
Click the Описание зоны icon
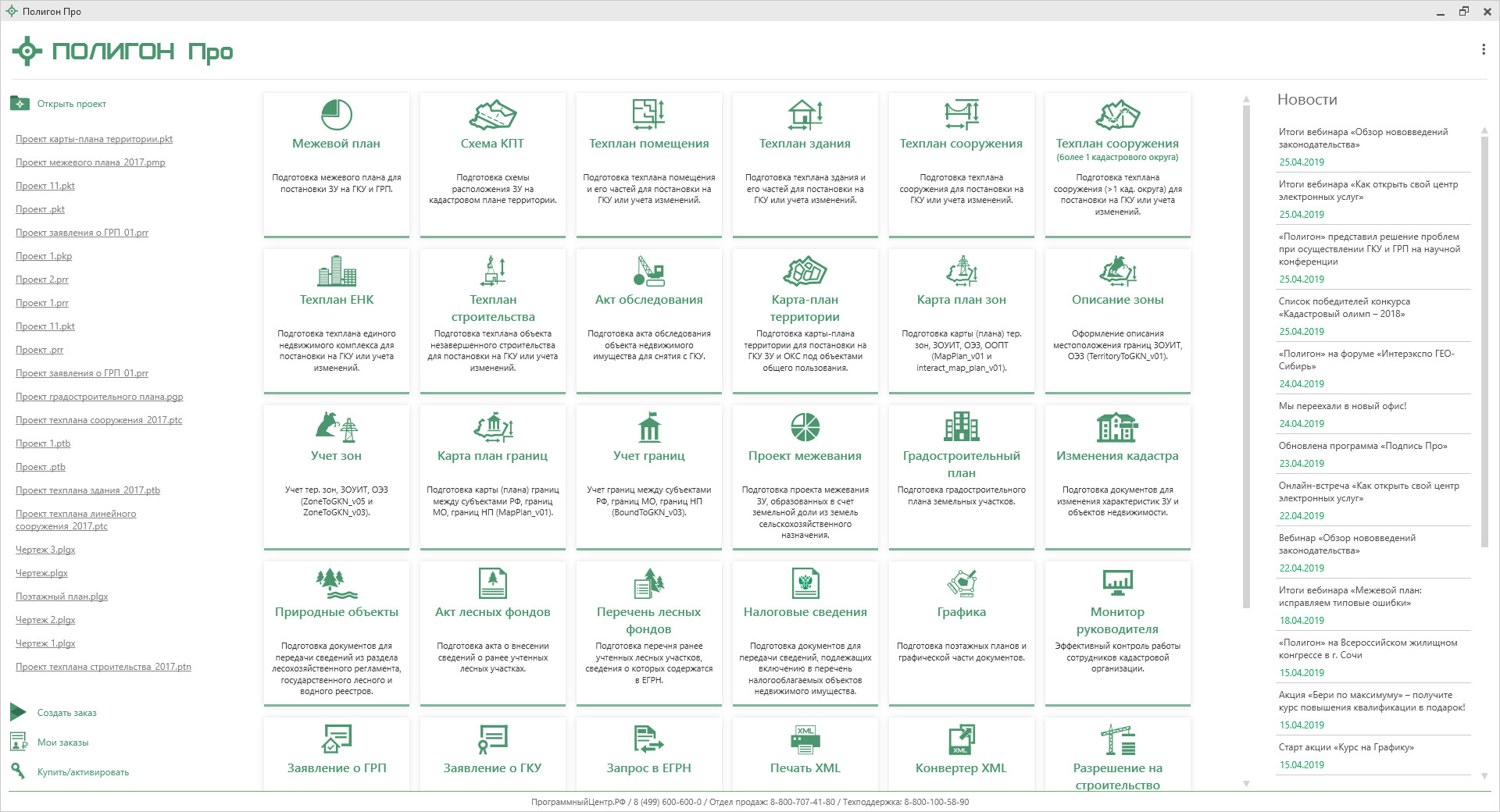click(1118, 271)
